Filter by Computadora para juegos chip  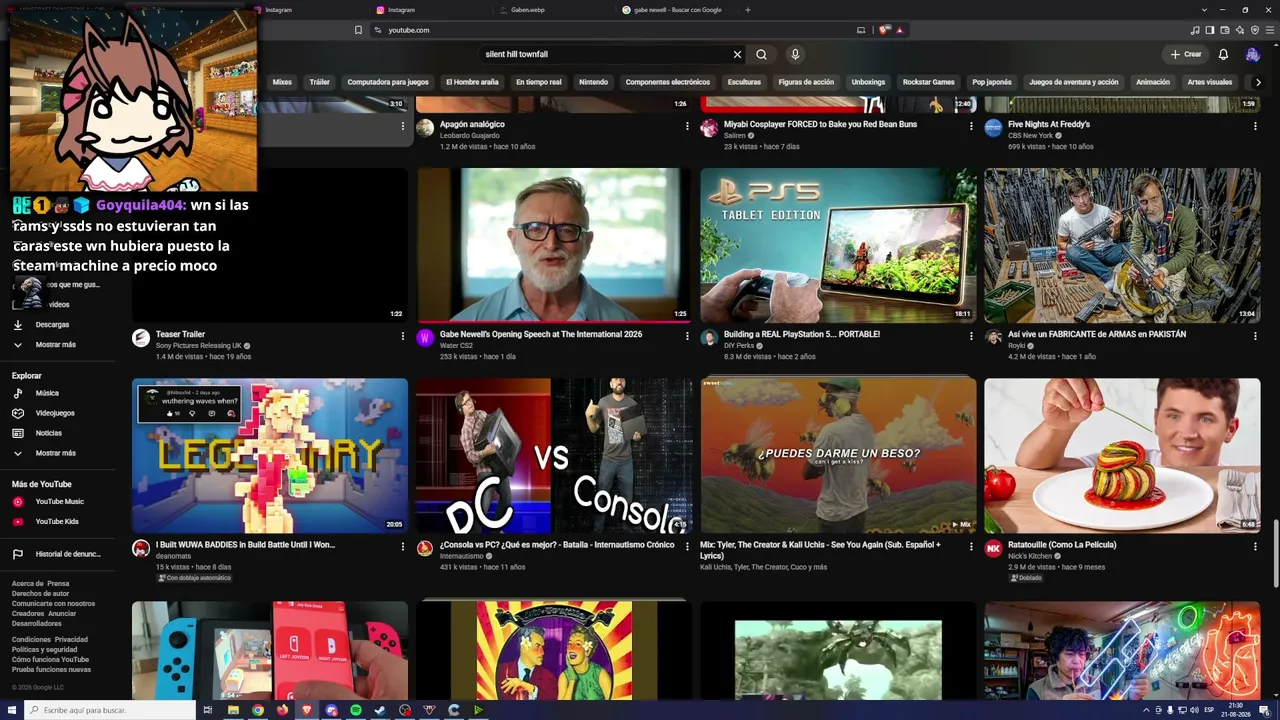[388, 82]
